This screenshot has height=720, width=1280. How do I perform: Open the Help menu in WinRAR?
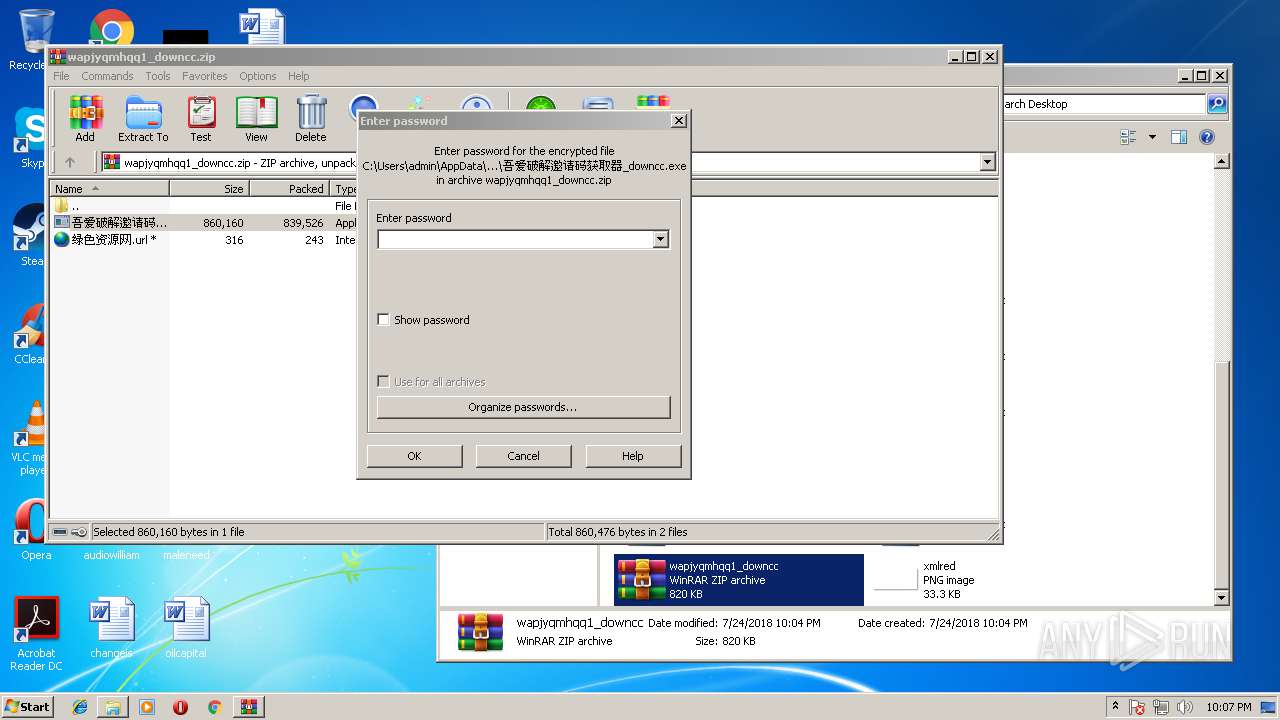pyautogui.click(x=298, y=76)
